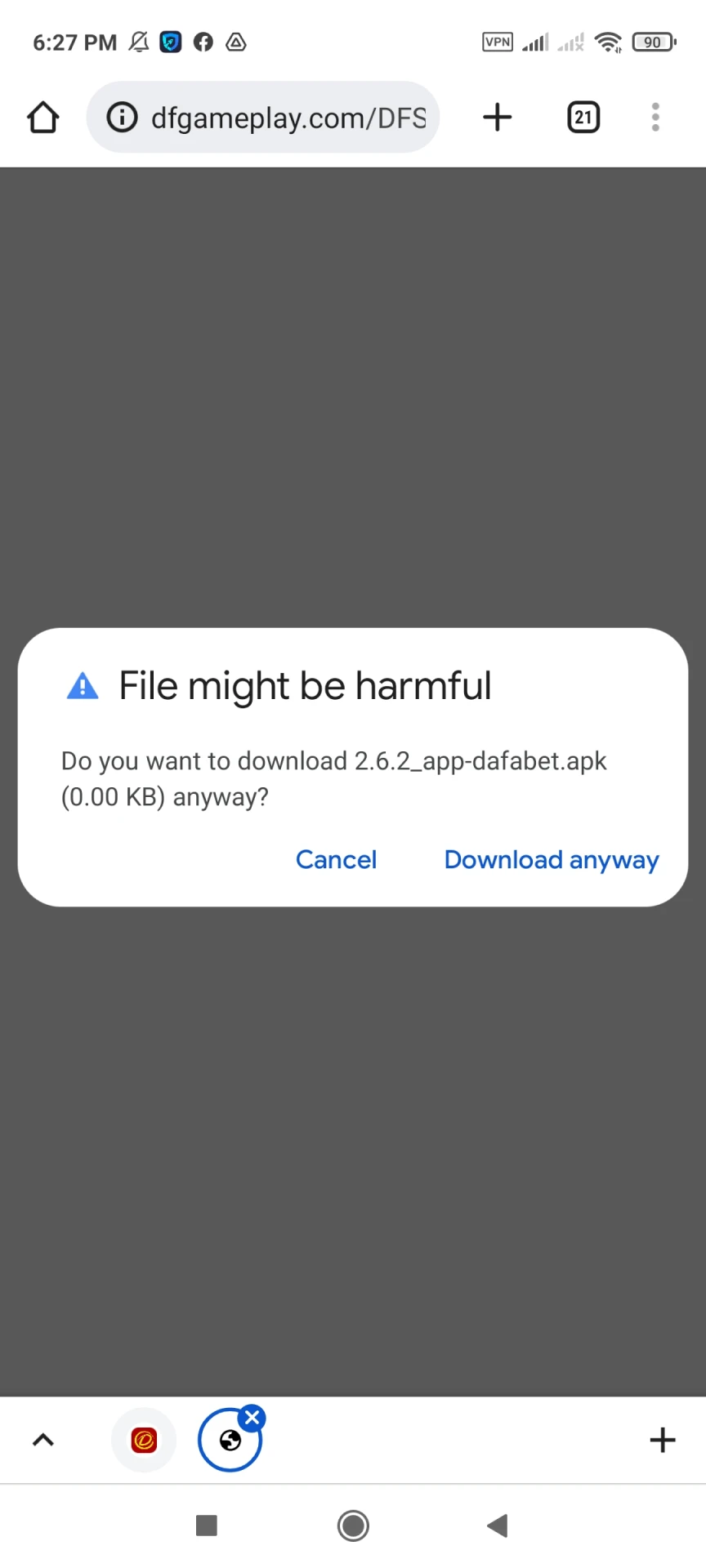
Task: Open the tab switcher showing 21 tabs
Action: (583, 118)
